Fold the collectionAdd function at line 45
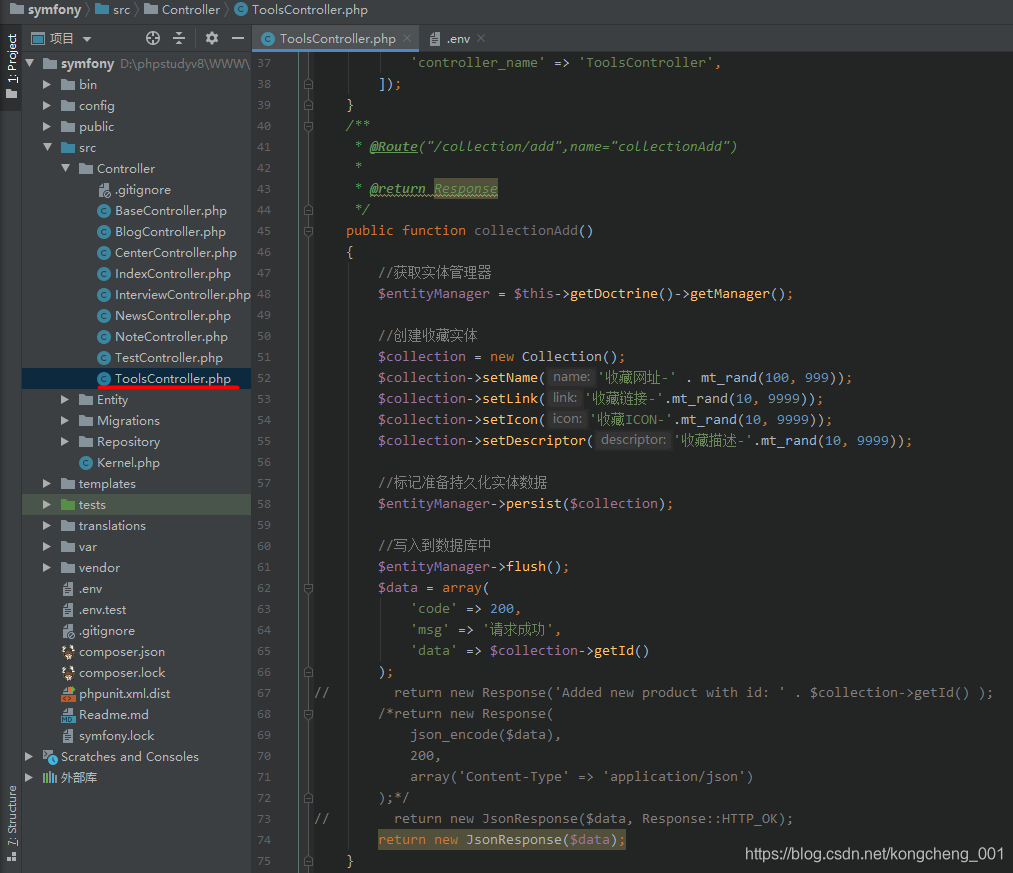Screen dimensions: 1013x873 [308, 231]
